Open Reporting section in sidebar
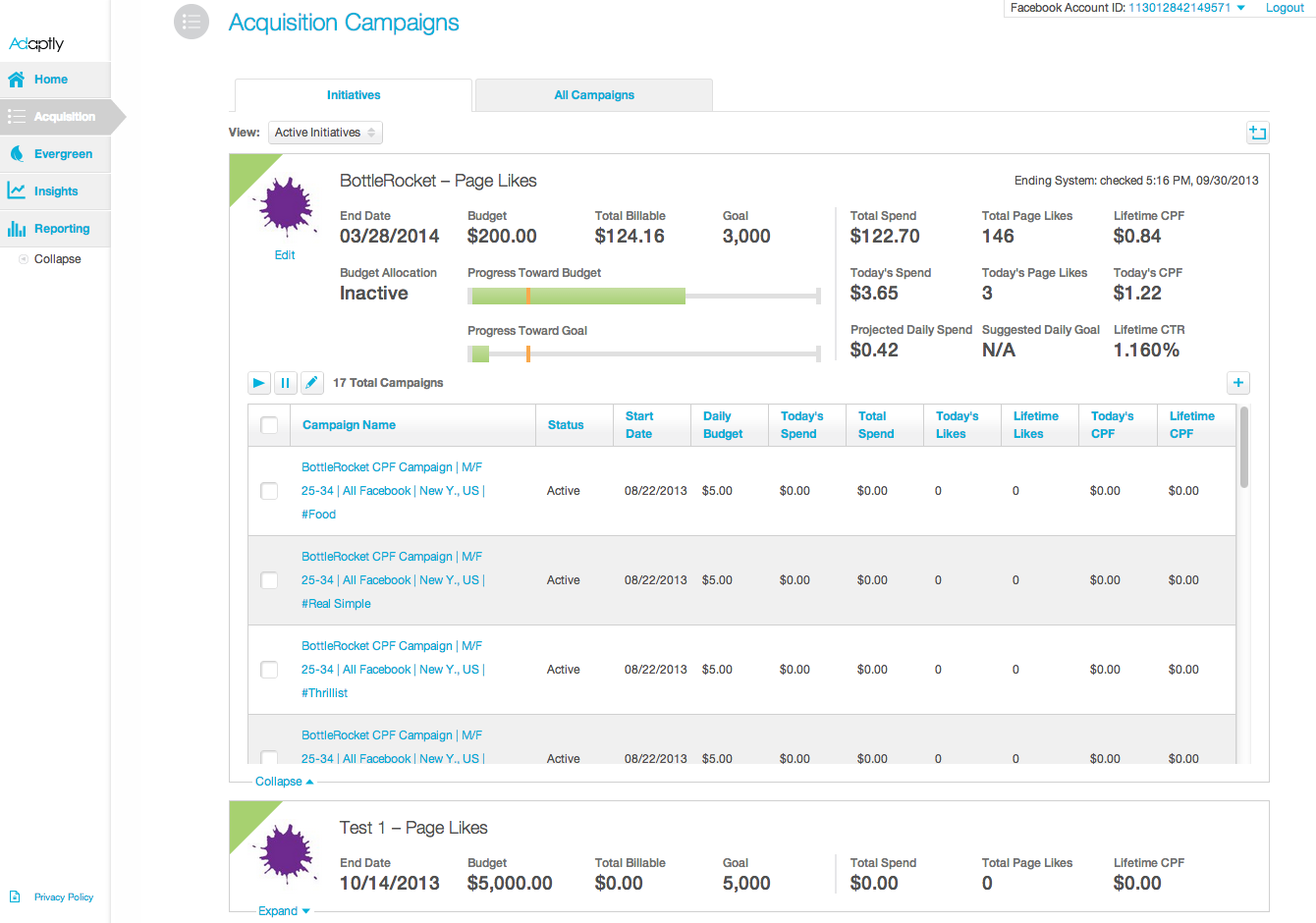 coord(62,229)
